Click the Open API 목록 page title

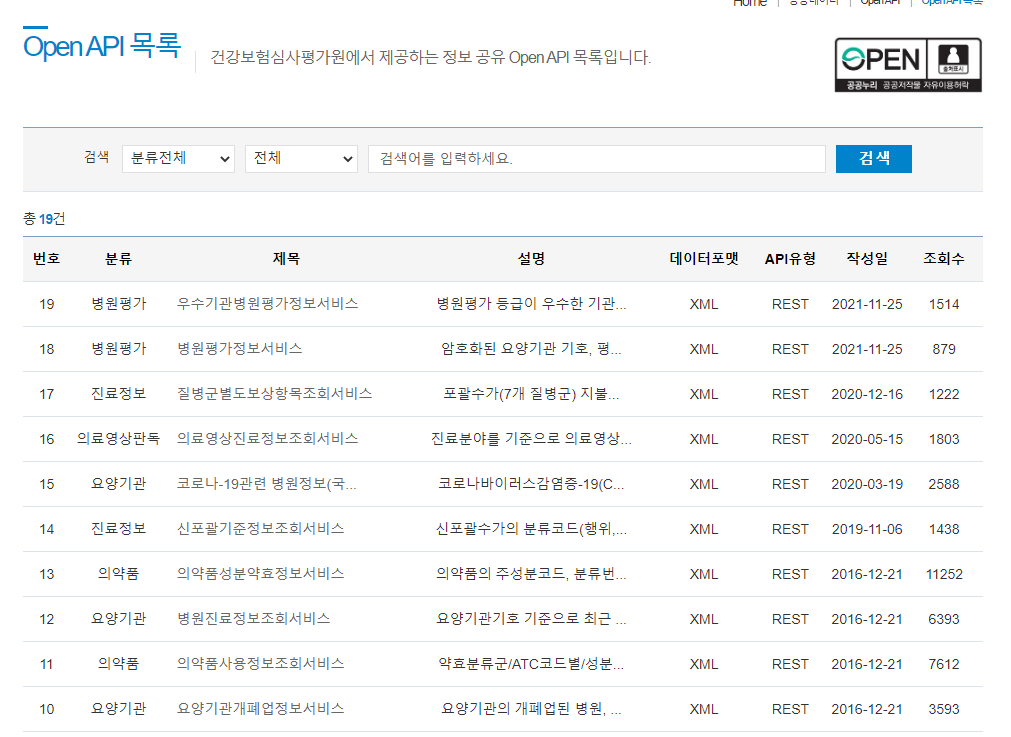coord(102,46)
